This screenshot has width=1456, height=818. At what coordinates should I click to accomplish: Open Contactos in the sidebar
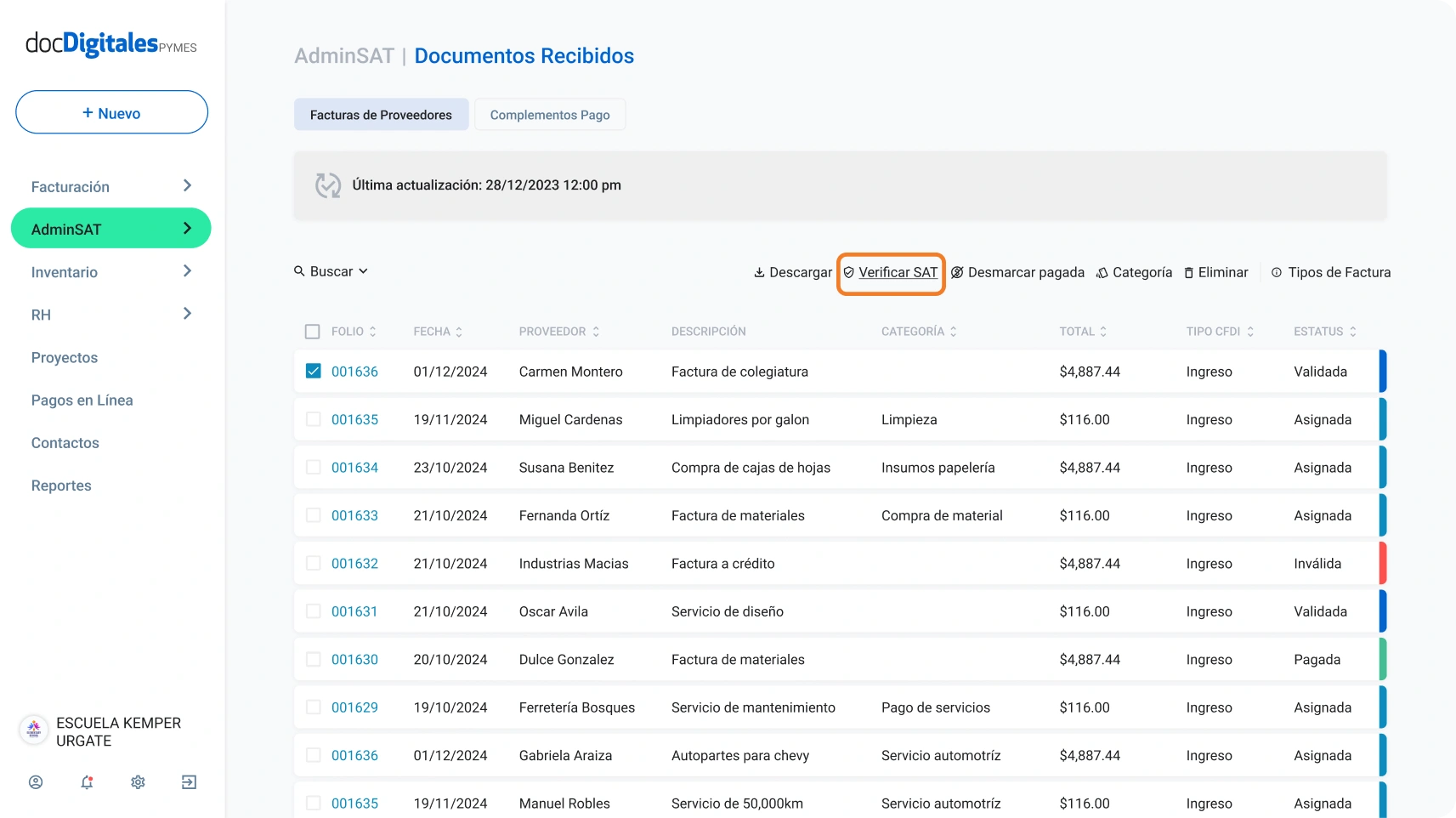point(65,443)
